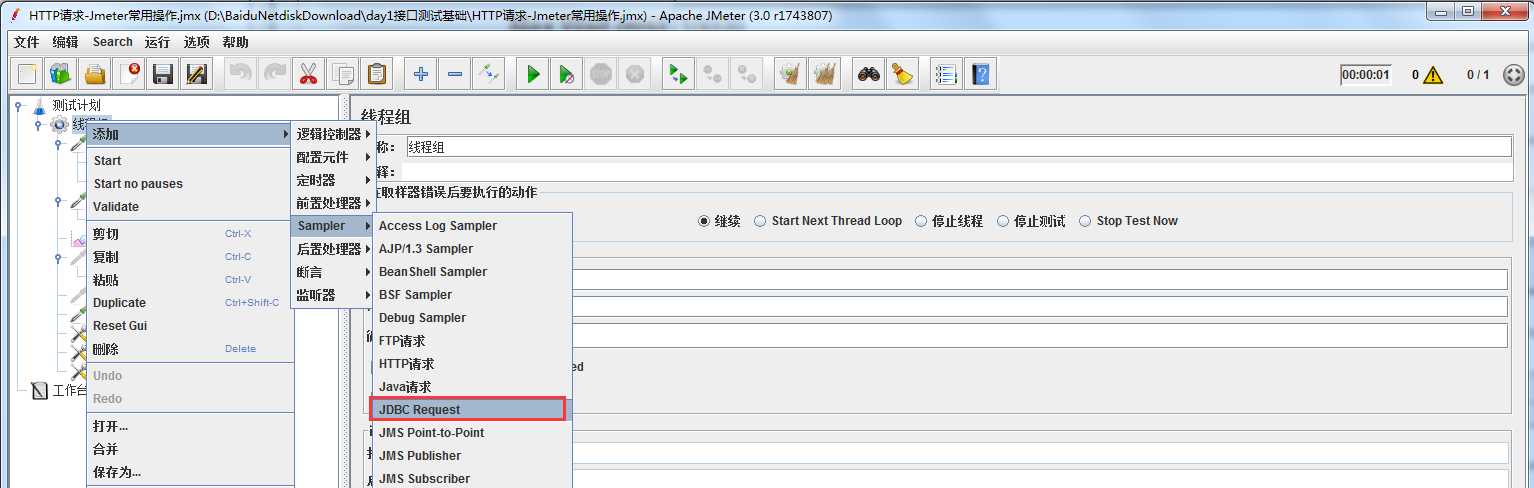Expand the 前置处理器 submenu

click(332, 203)
